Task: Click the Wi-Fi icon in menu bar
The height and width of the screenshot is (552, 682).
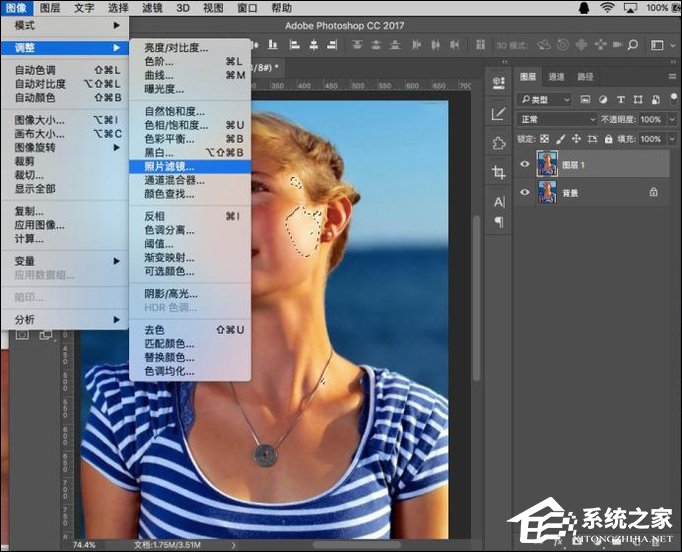Action: pos(607,7)
